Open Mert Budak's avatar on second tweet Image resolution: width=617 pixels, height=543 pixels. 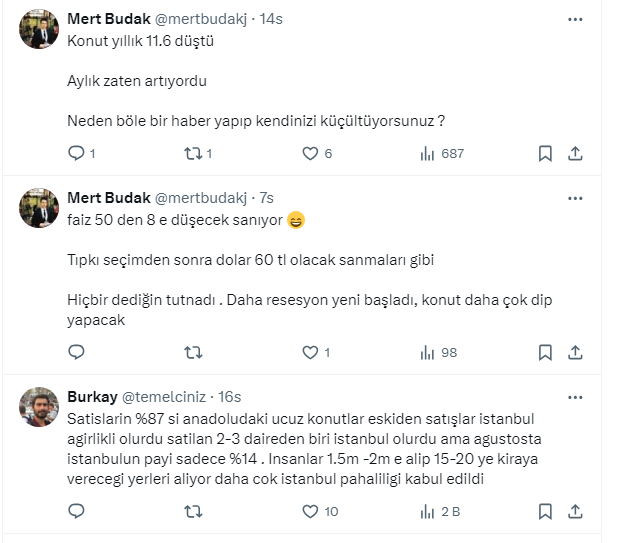[x=37, y=208]
